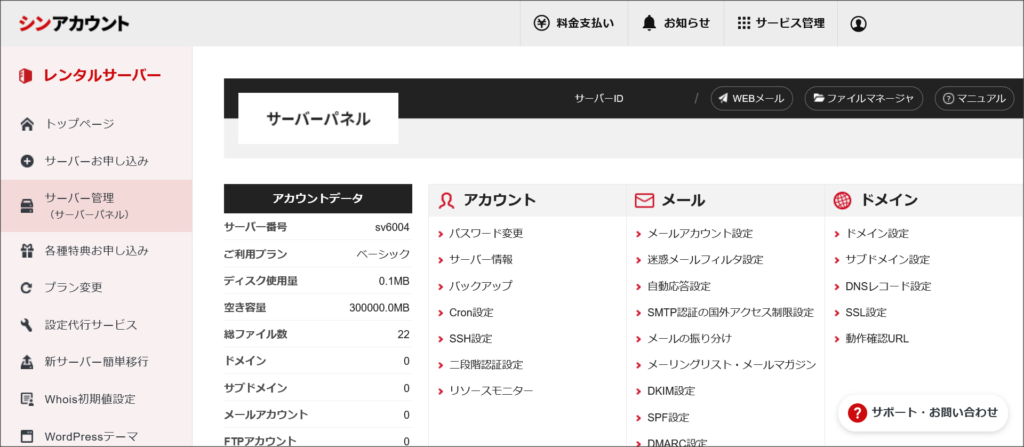Click the プラン変更 refresh icon item
Viewport: 1024px width, 447px height.
tap(73, 287)
